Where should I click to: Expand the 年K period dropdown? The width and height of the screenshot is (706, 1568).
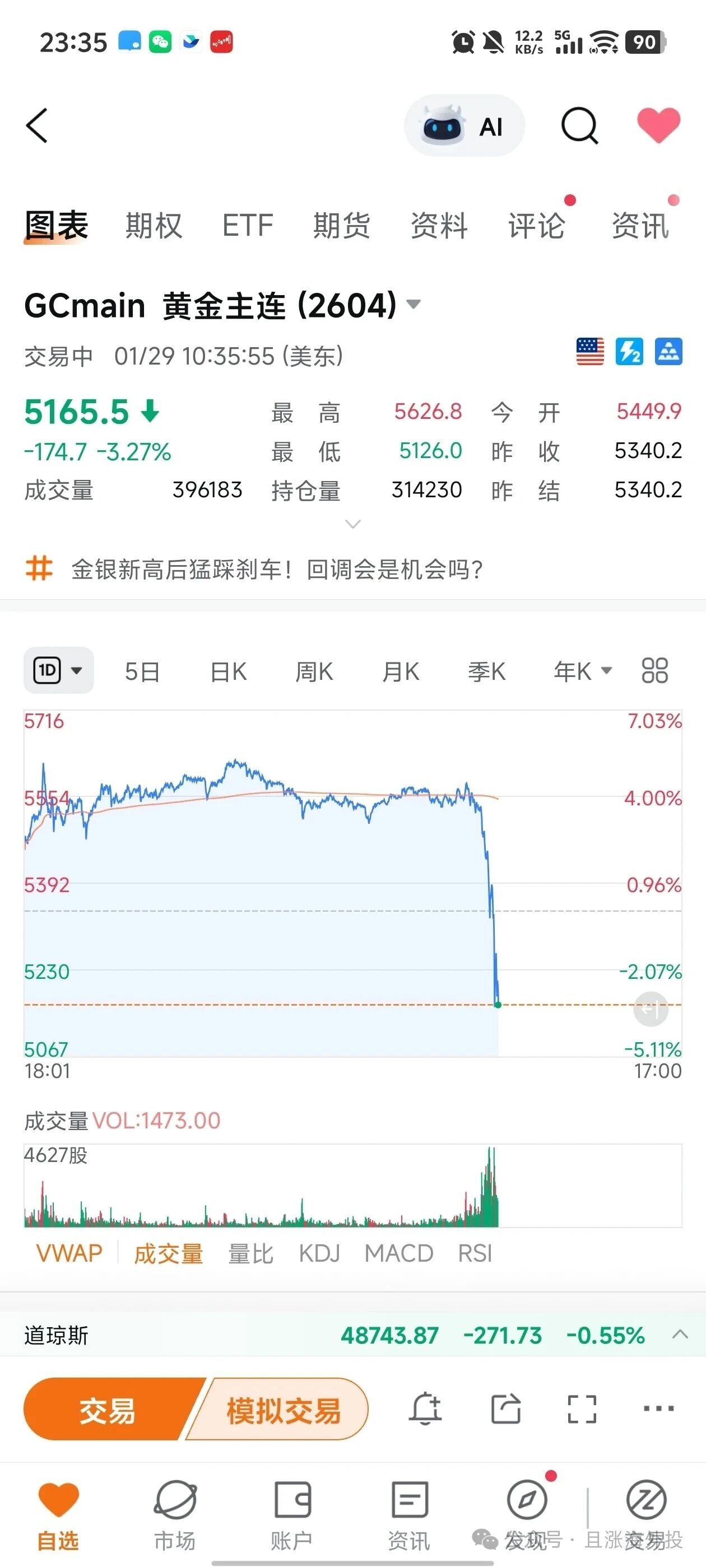tap(582, 671)
